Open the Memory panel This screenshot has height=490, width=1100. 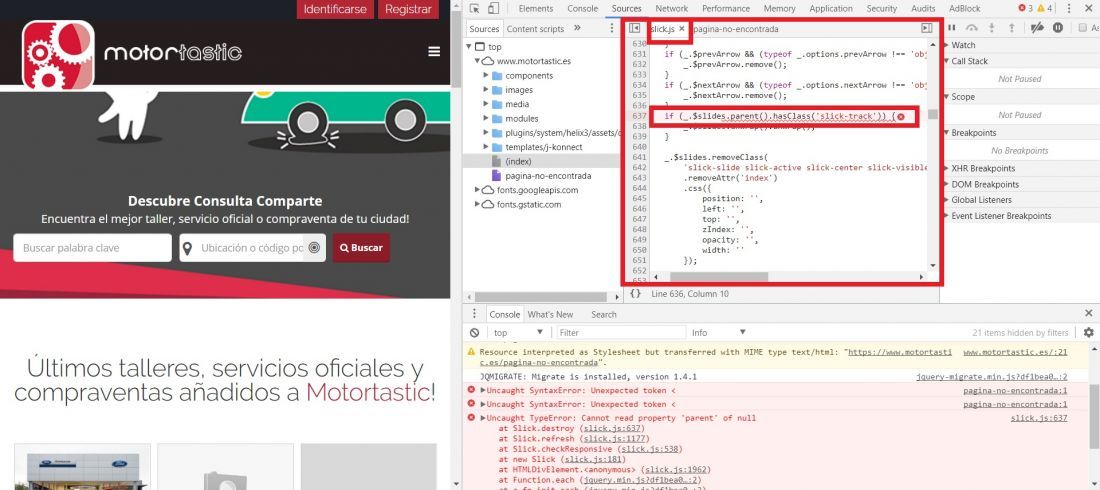point(779,8)
